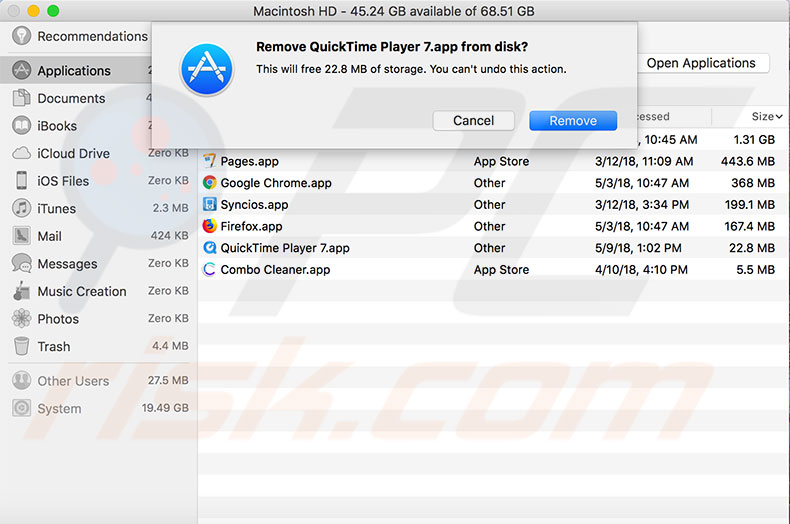This screenshot has height=524, width=790.
Task: Click App Store kind for Combo Cleaner
Action: click(x=501, y=270)
